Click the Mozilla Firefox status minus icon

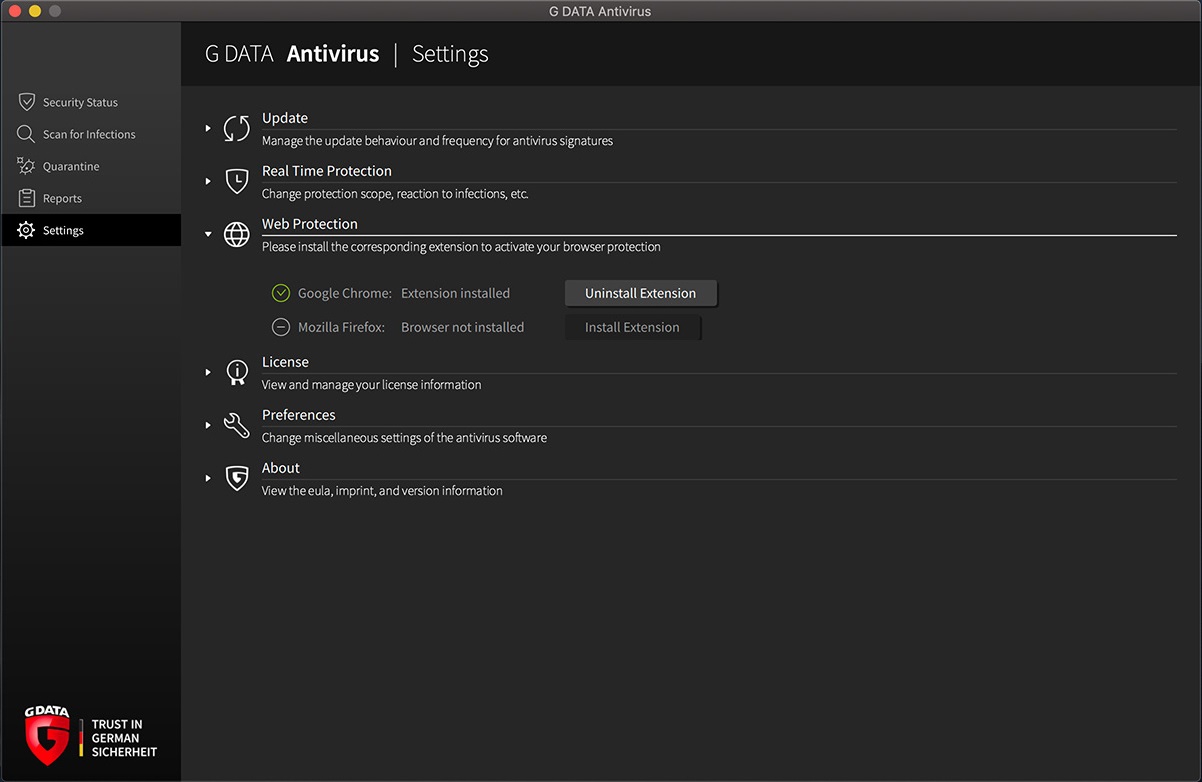(281, 327)
